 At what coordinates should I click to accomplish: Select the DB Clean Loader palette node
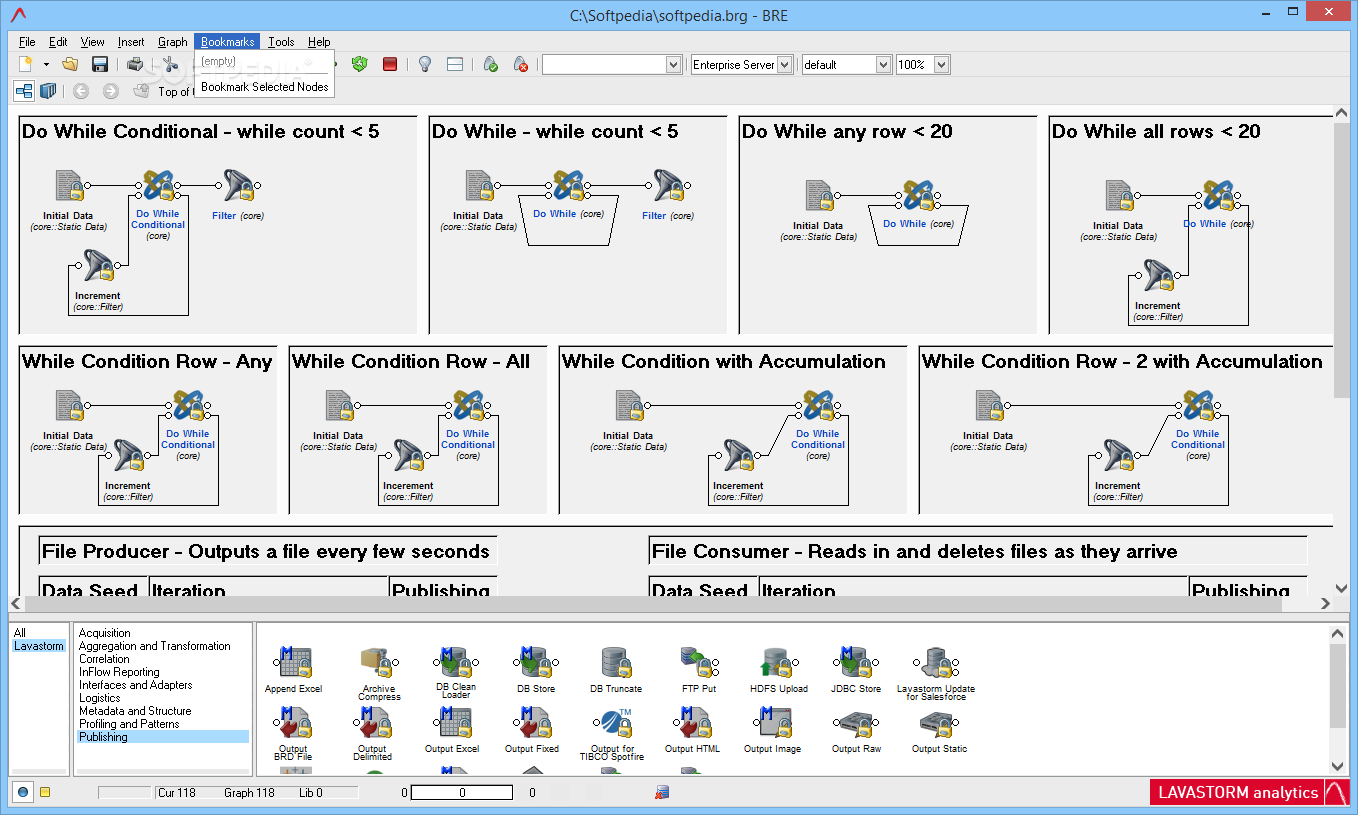point(456,674)
